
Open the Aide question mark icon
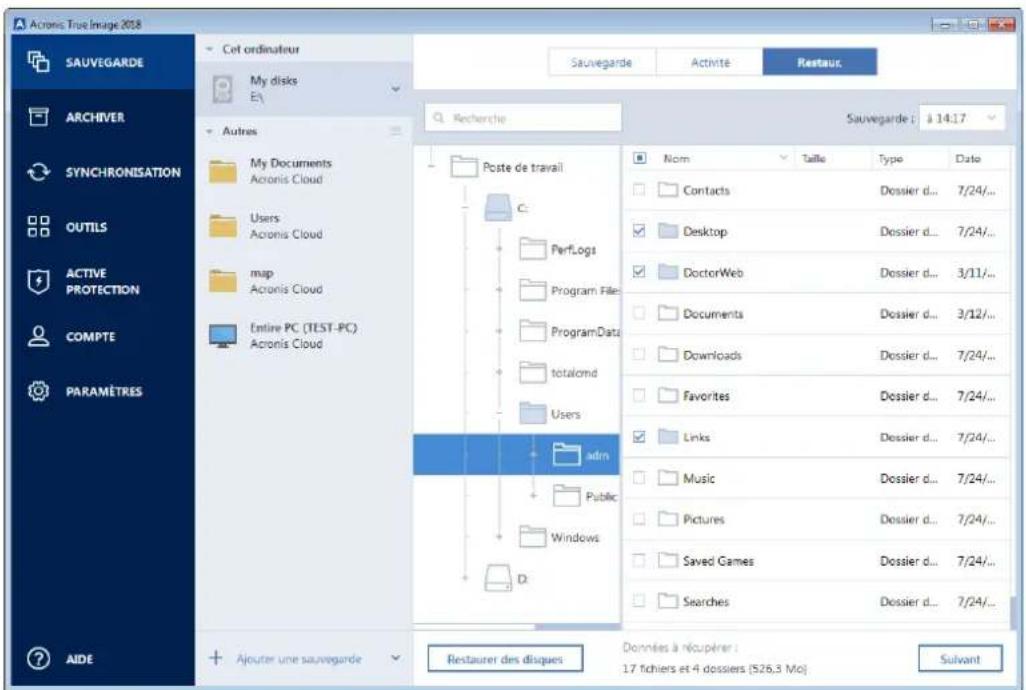[x=38, y=658]
